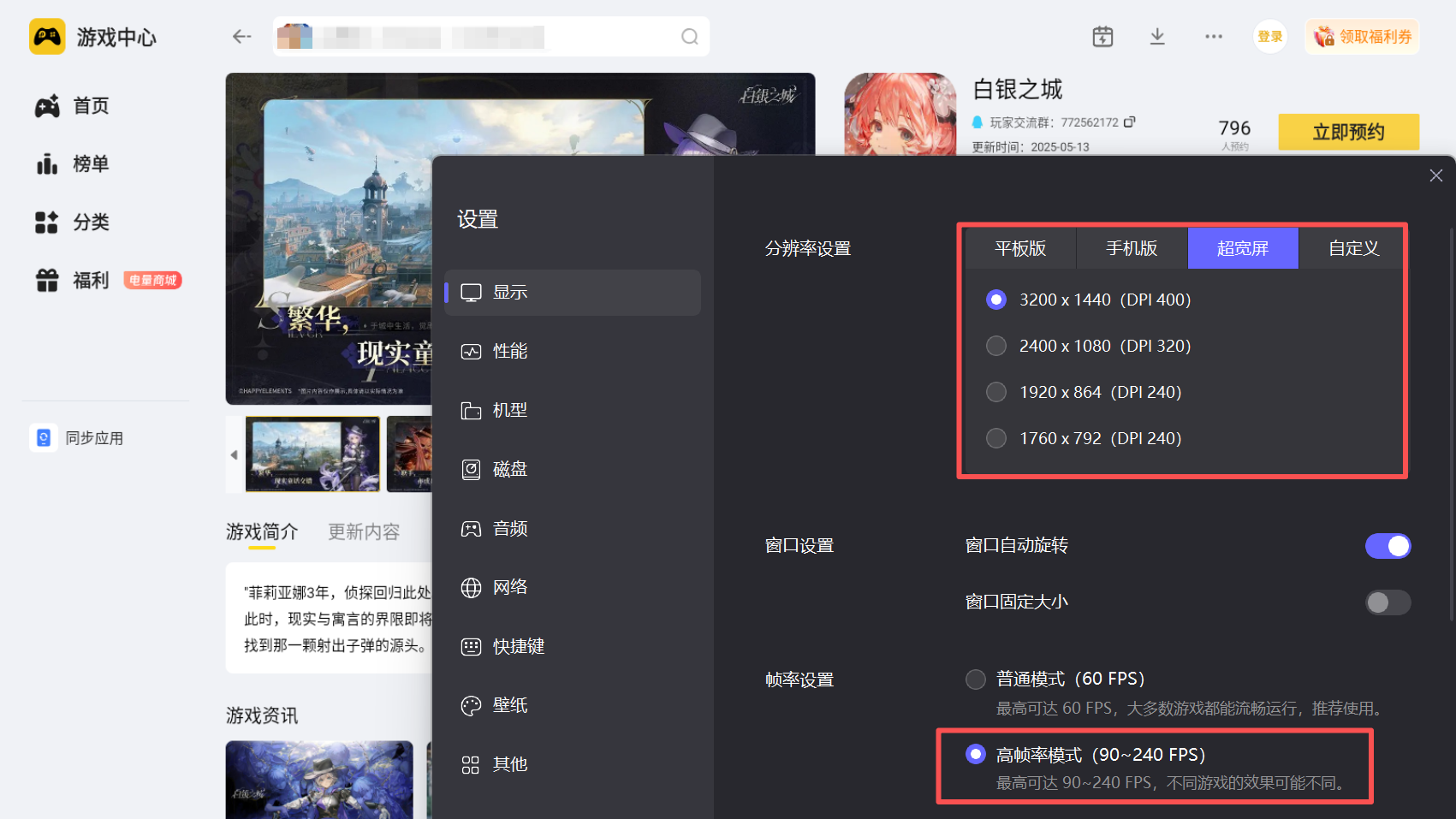Select the 磁盘 disk settings section
The image size is (1456, 819).
point(573,470)
